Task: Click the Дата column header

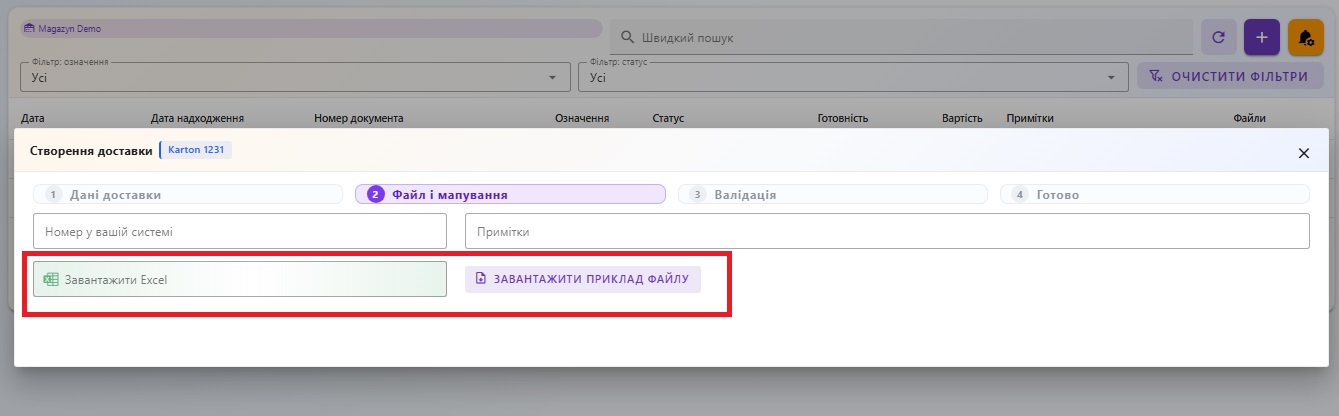Action: coord(33,118)
